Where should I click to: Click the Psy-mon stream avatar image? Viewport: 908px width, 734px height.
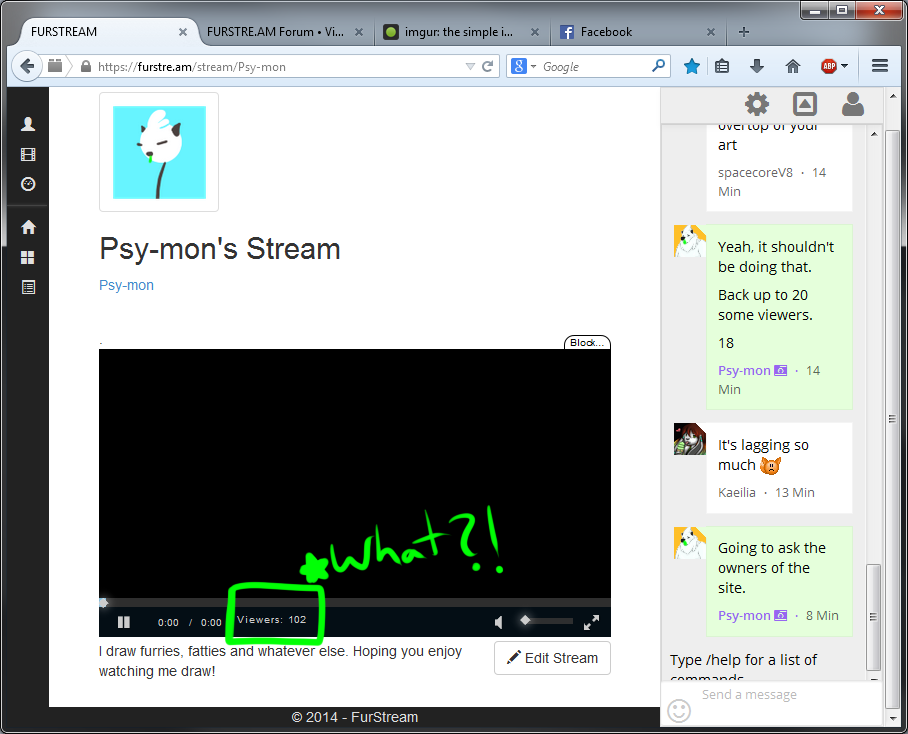click(x=159, y=152)
